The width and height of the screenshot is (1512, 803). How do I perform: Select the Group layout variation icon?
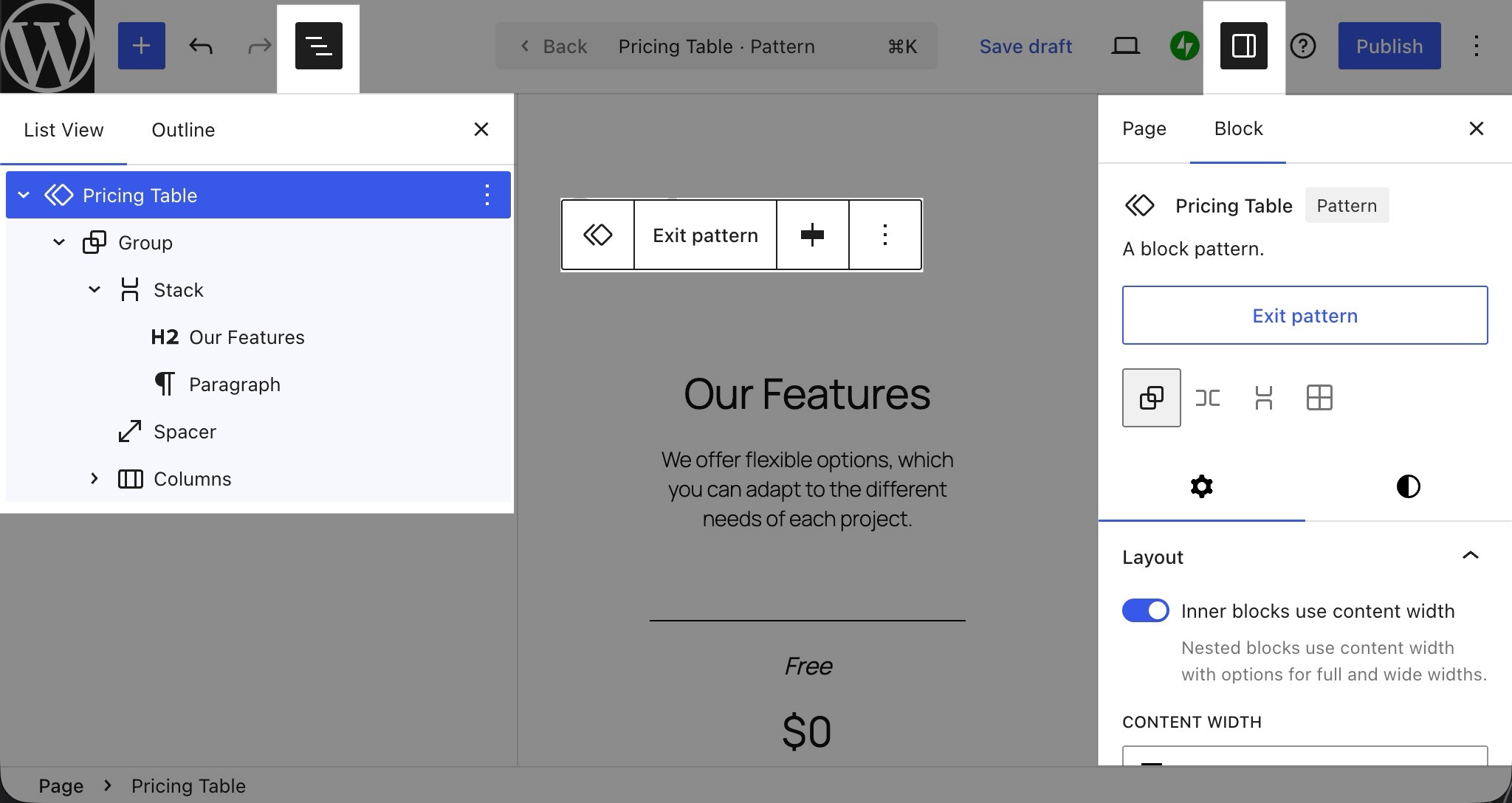click(1152, 398)
